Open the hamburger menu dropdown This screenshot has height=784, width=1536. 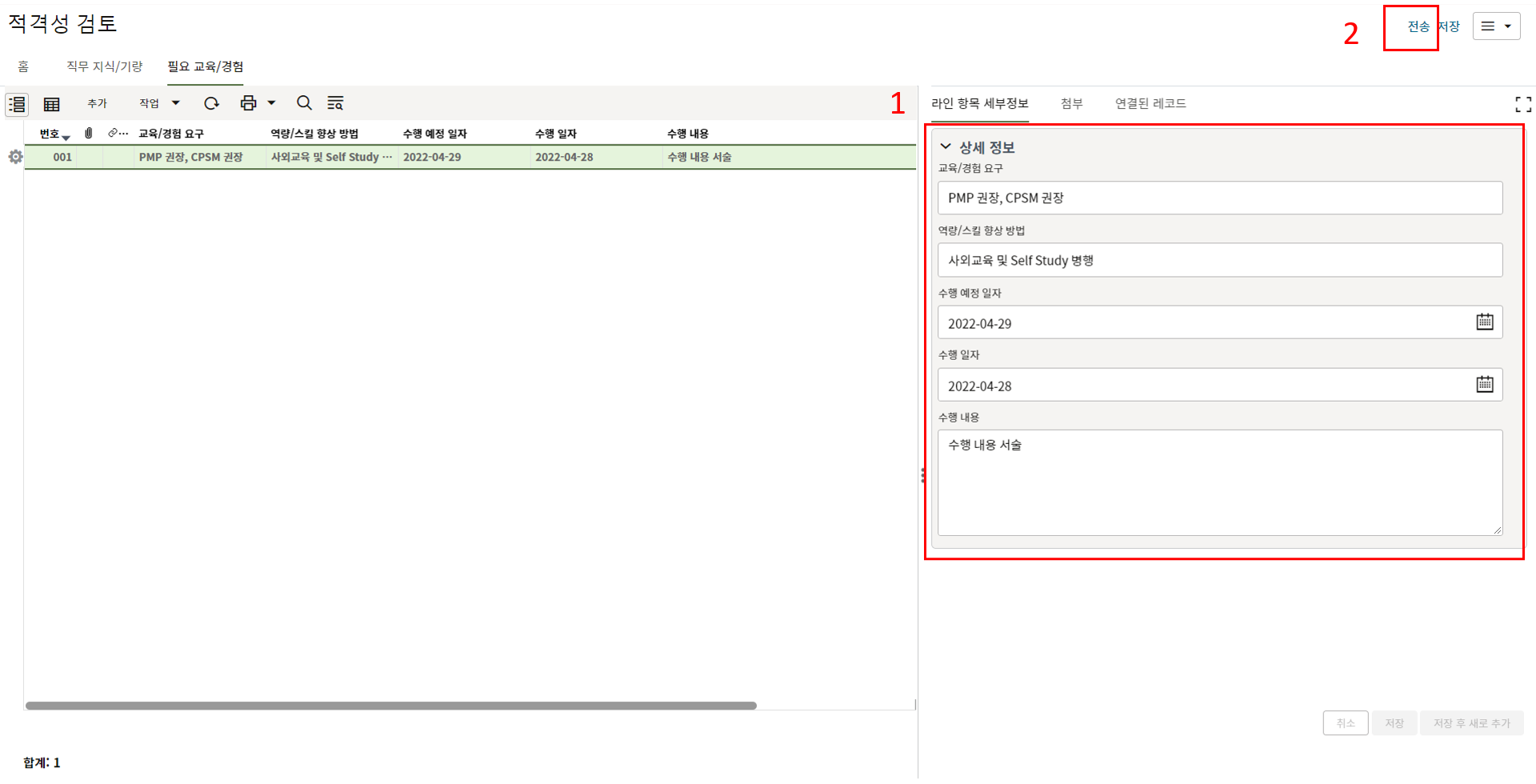click(x=1496, y=26)
